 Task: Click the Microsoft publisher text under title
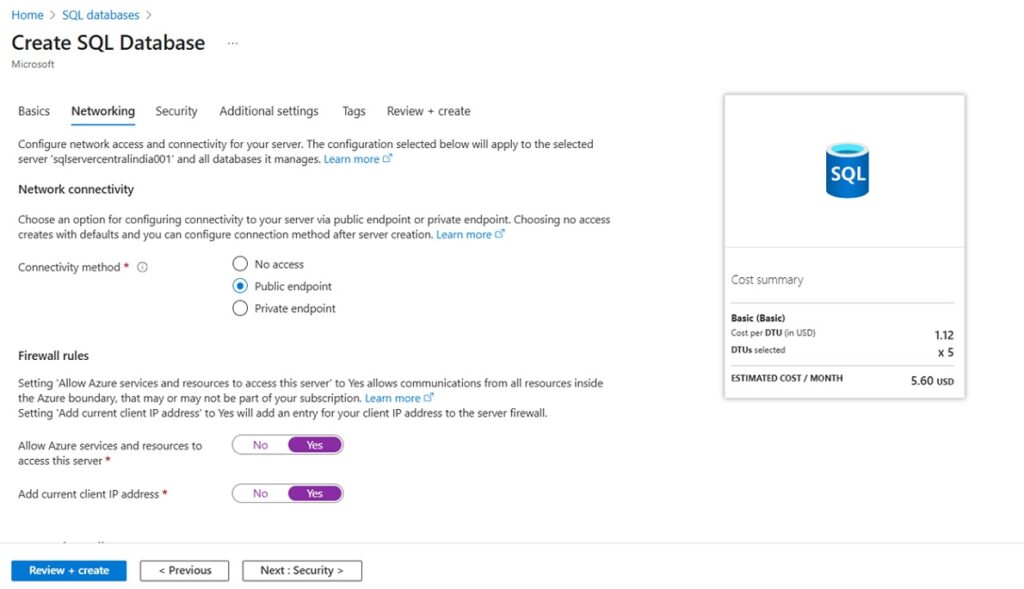coord(33,64)
